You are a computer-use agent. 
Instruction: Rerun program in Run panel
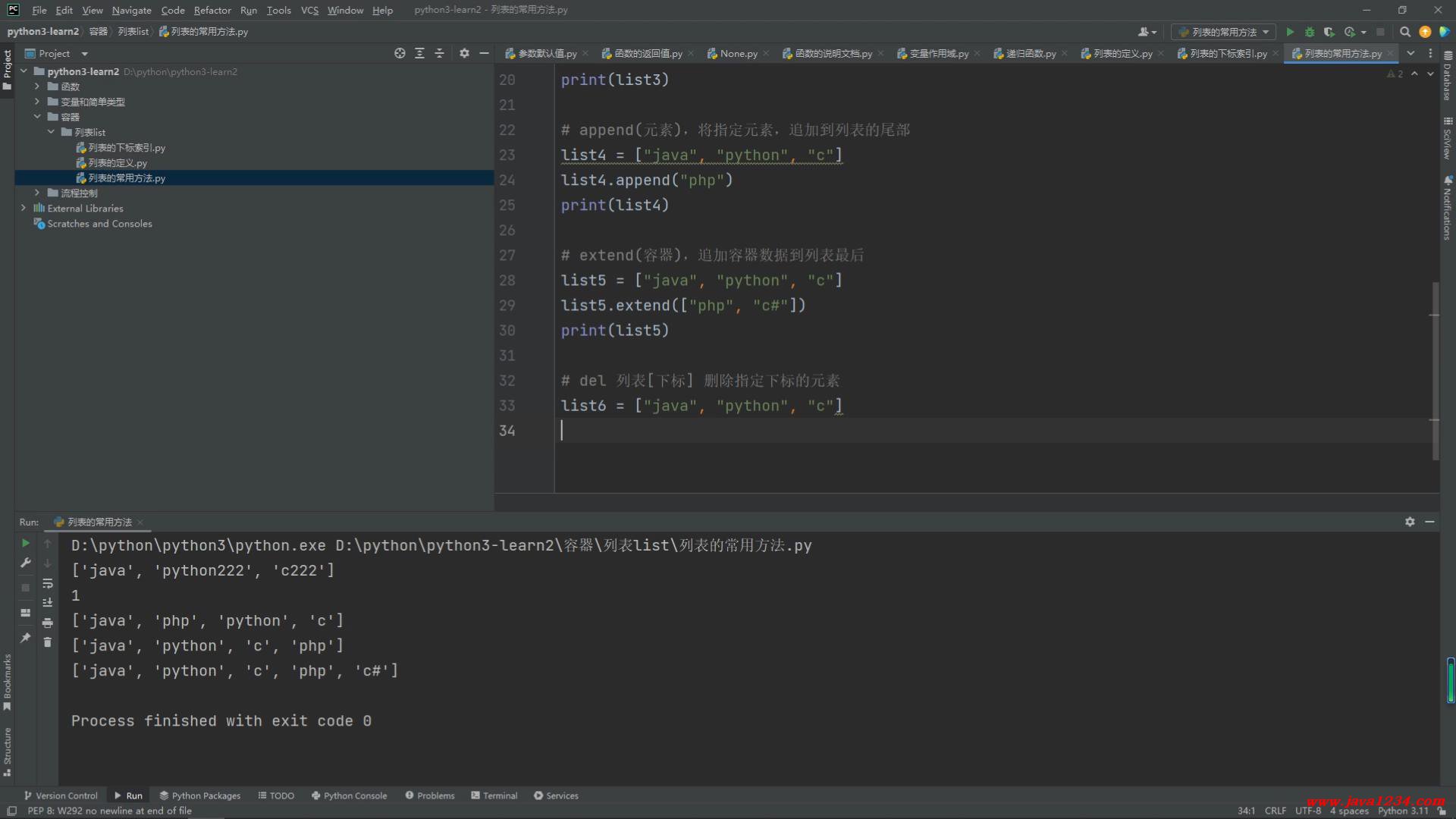click(25, 543)
